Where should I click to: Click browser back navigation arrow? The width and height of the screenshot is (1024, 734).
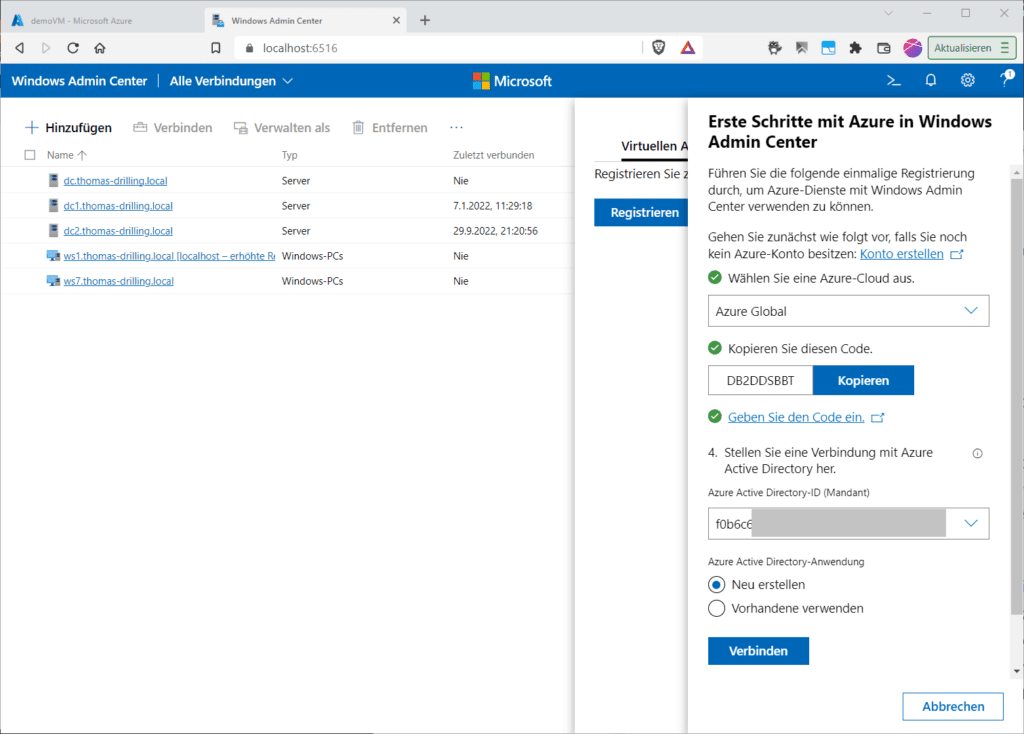click(20, 48)
